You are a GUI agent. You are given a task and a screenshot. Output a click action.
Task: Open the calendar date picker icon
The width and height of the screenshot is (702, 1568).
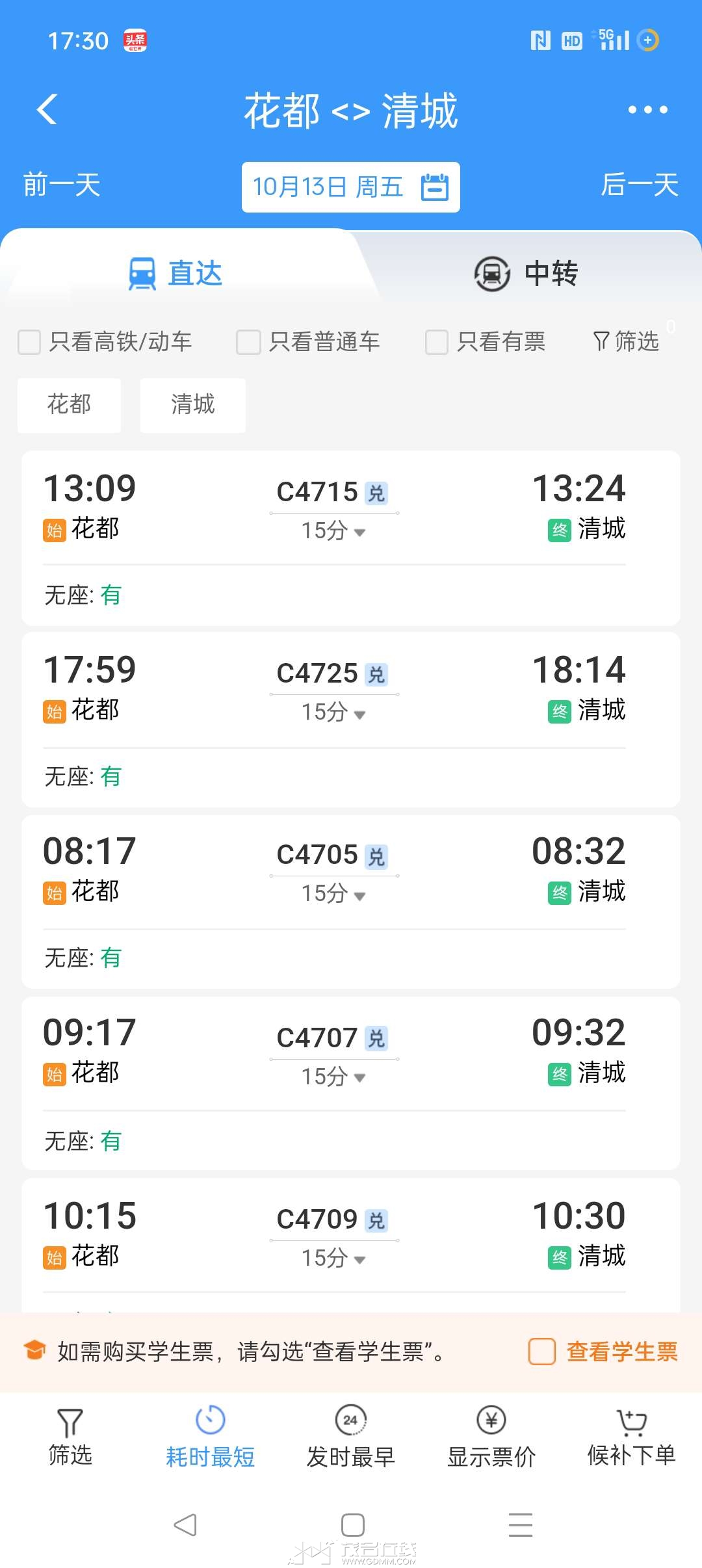[435, 187]
